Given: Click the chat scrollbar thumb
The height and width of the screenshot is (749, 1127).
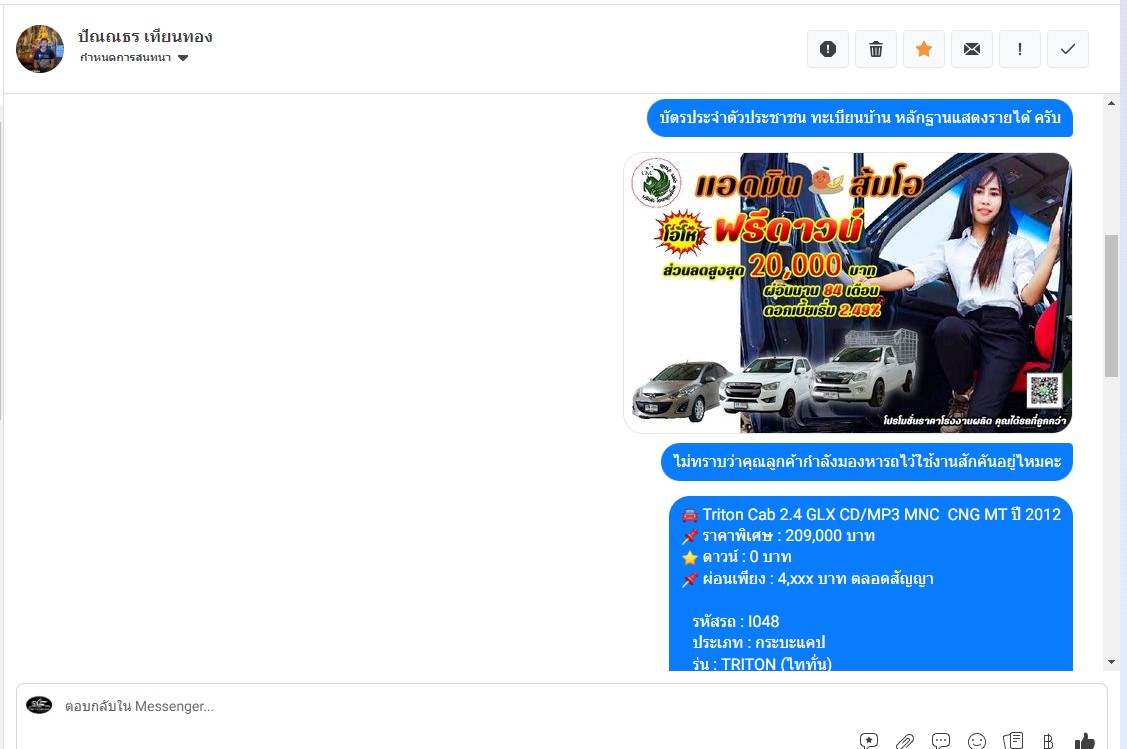Looking at the screenshot, I should 1111,305.
